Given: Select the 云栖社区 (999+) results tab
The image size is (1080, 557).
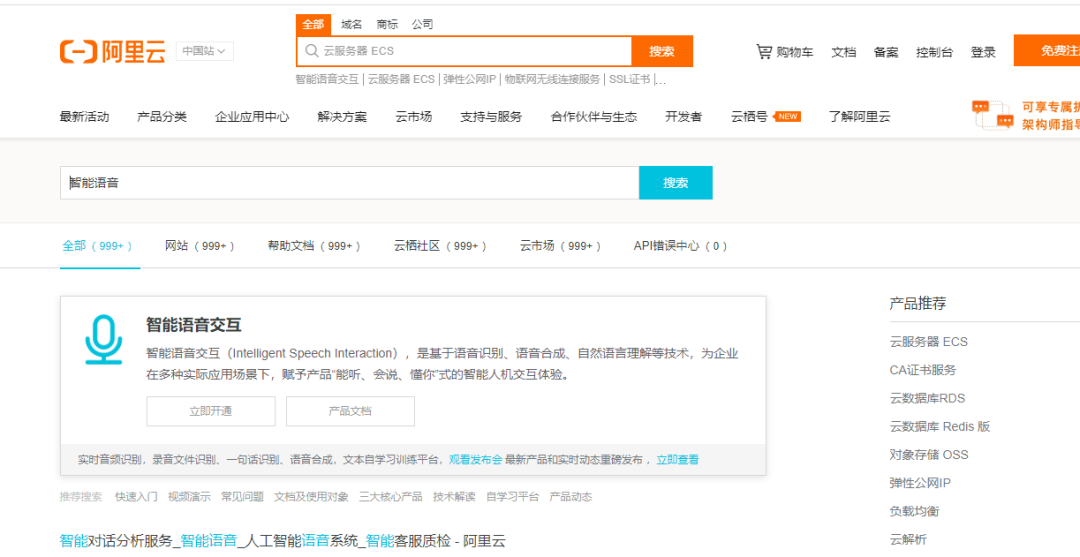Looking at the screenshot, I should (x=441, y=246).
